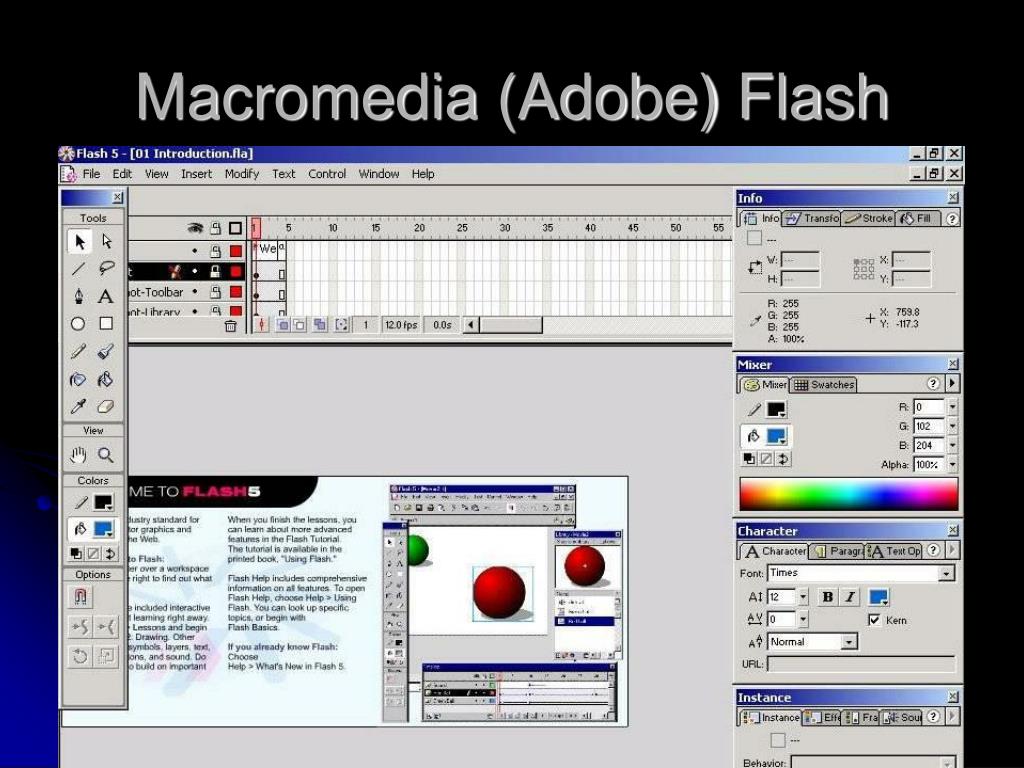Open the Modify menu
This screenshot has width=1024, height=768.
[x=242, y=174]
